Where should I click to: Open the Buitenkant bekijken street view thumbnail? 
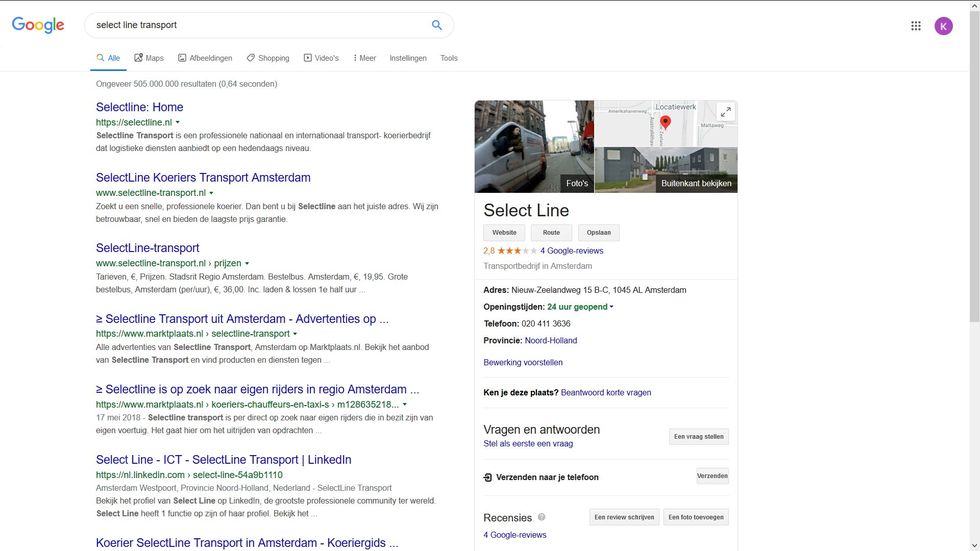click(x=666, y=170)
